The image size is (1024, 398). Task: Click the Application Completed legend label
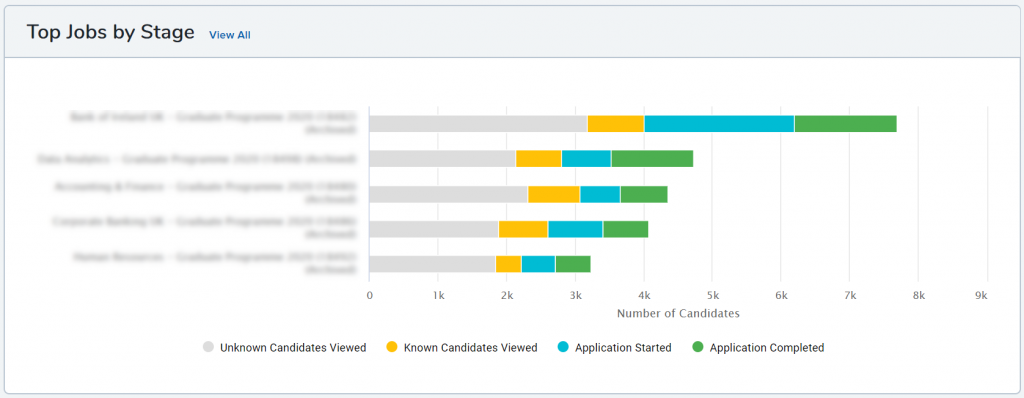(767, 348)
